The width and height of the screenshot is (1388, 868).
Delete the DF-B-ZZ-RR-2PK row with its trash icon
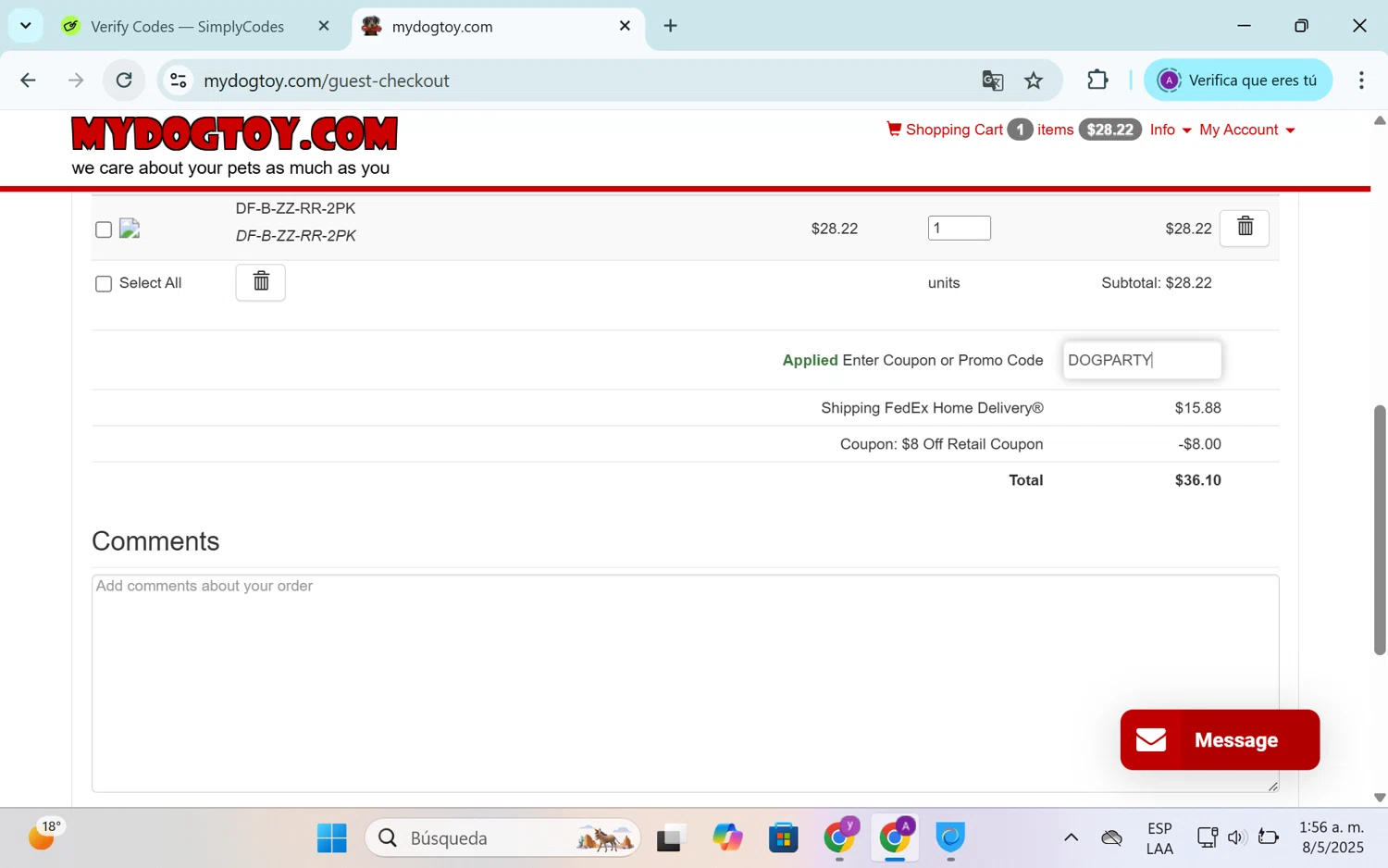[x=1245, y=228]
